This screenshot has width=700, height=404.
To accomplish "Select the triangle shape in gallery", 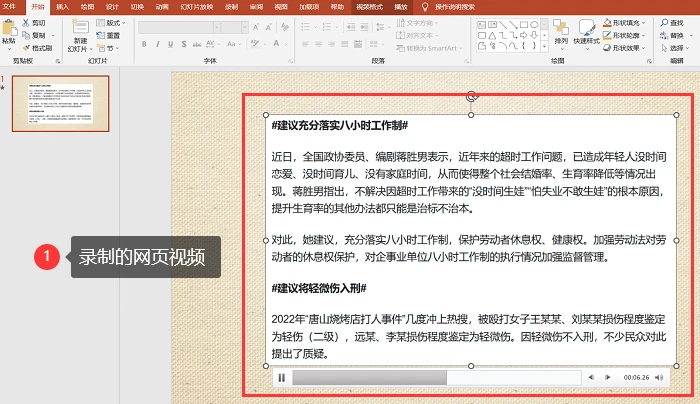I will pyautogui.click(x=492, y=35).
